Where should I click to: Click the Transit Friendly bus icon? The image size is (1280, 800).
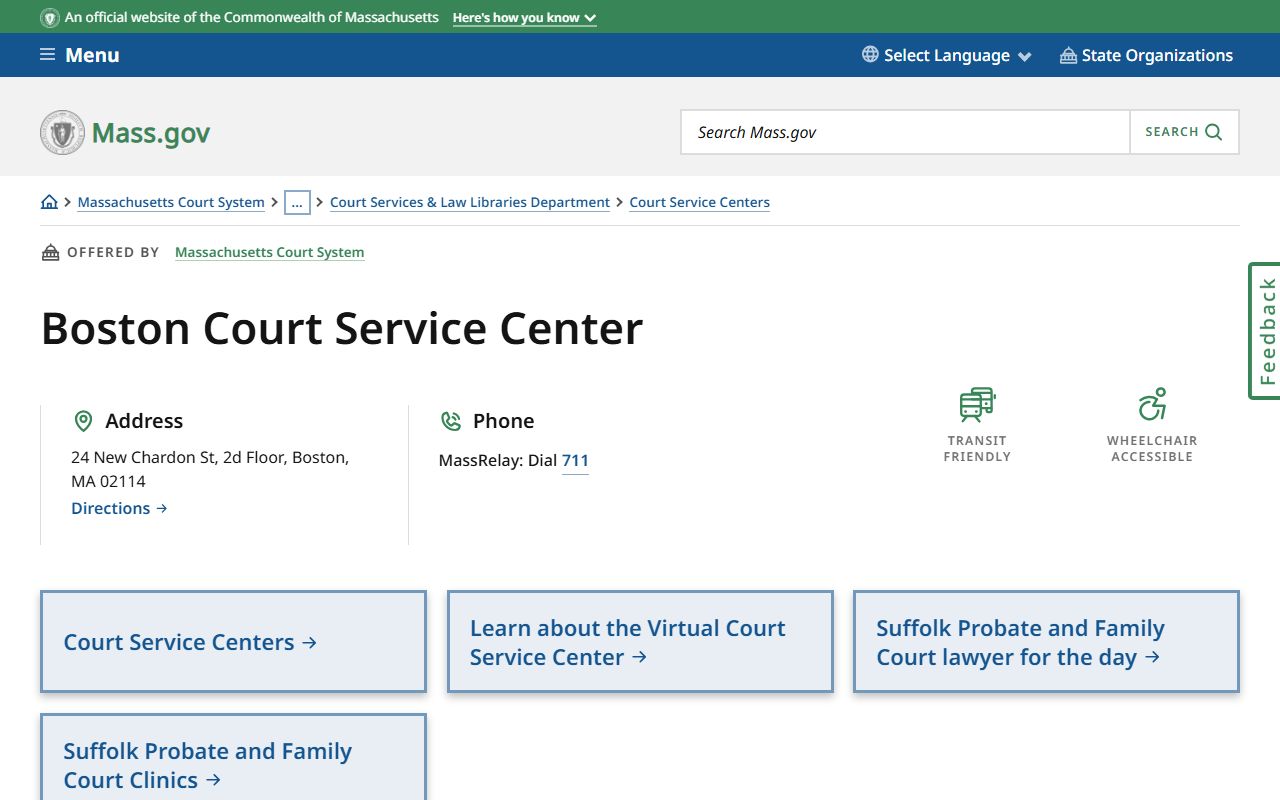click(977, 405)
